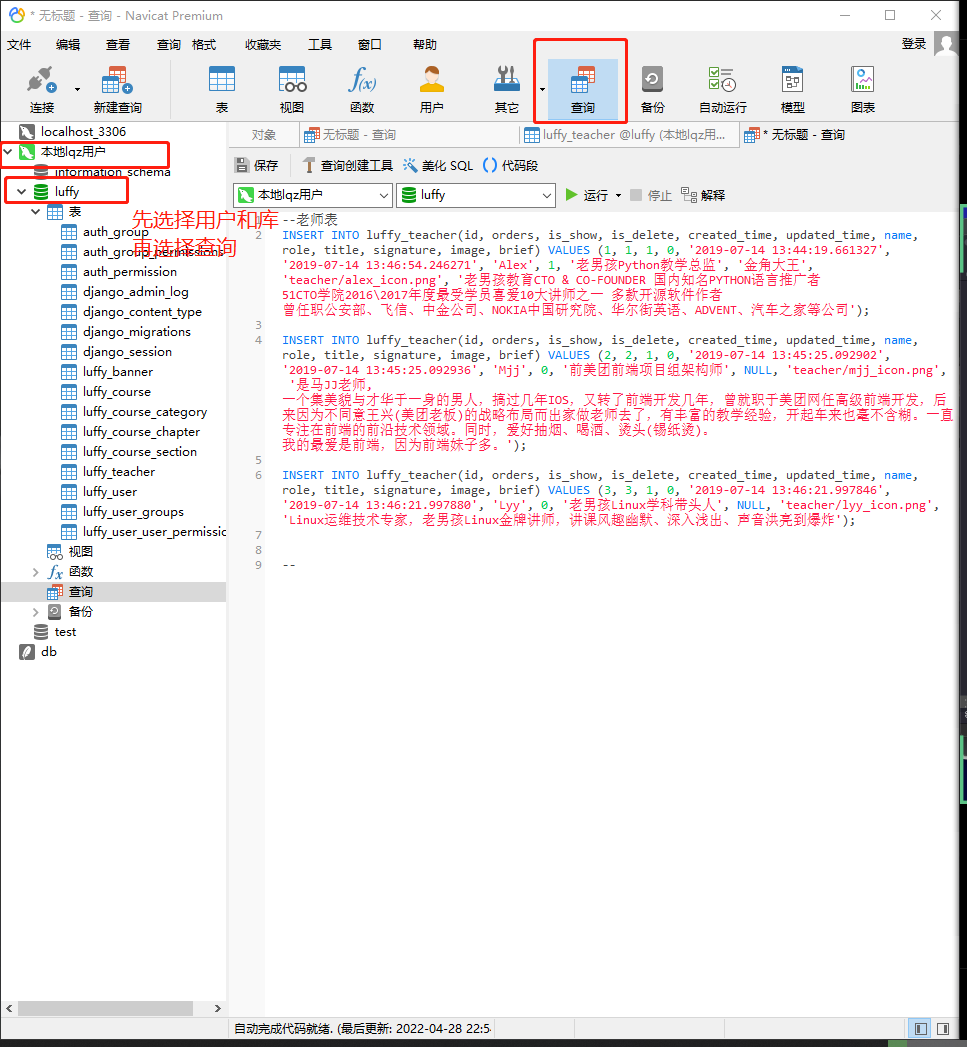This screenshot has width=967, height=1047.
Task: Expand the 备份 node in tree
Action: [35, 612]
